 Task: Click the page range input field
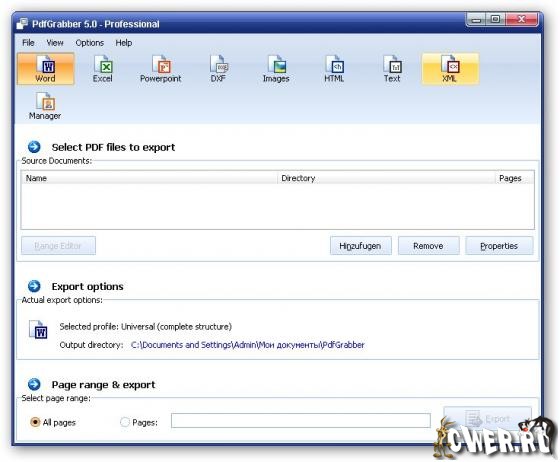[301, 421]
